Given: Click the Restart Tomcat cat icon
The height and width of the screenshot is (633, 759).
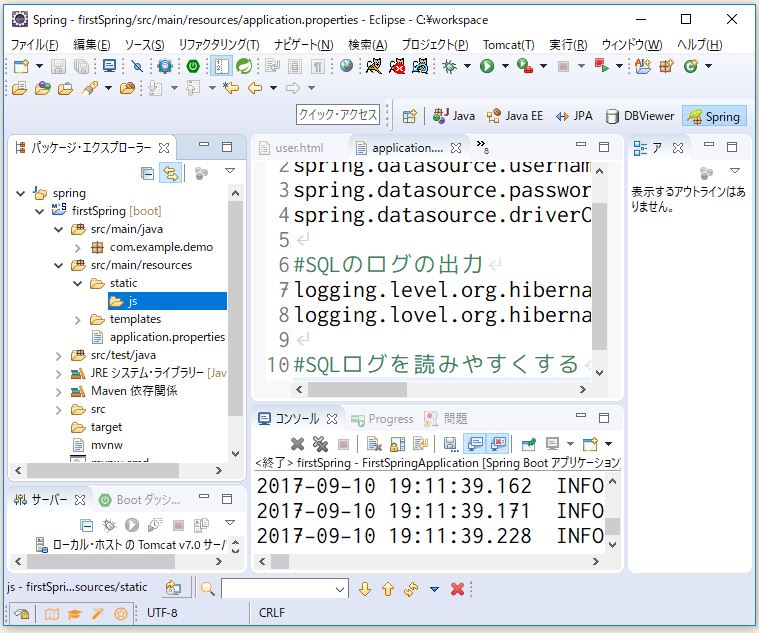Looking at the screenshot, I should tap(420, 66).
